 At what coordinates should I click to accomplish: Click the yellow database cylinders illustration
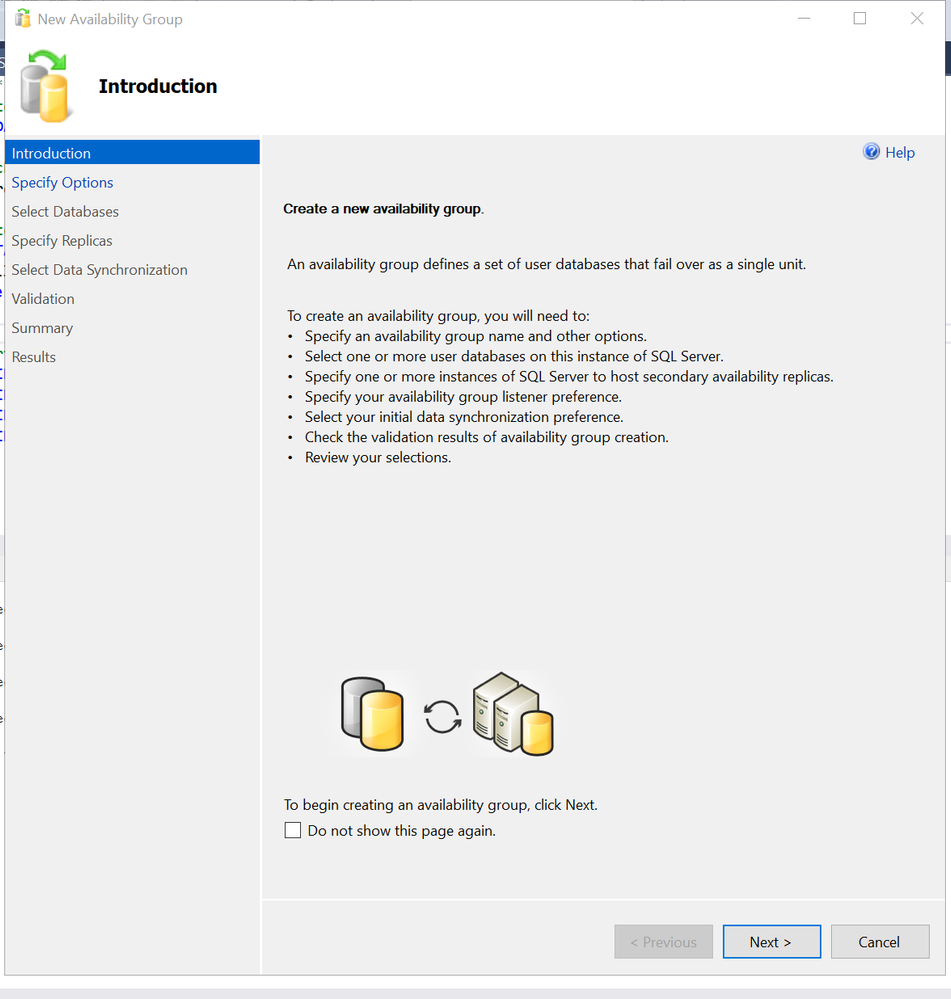[x=373, y=714]
